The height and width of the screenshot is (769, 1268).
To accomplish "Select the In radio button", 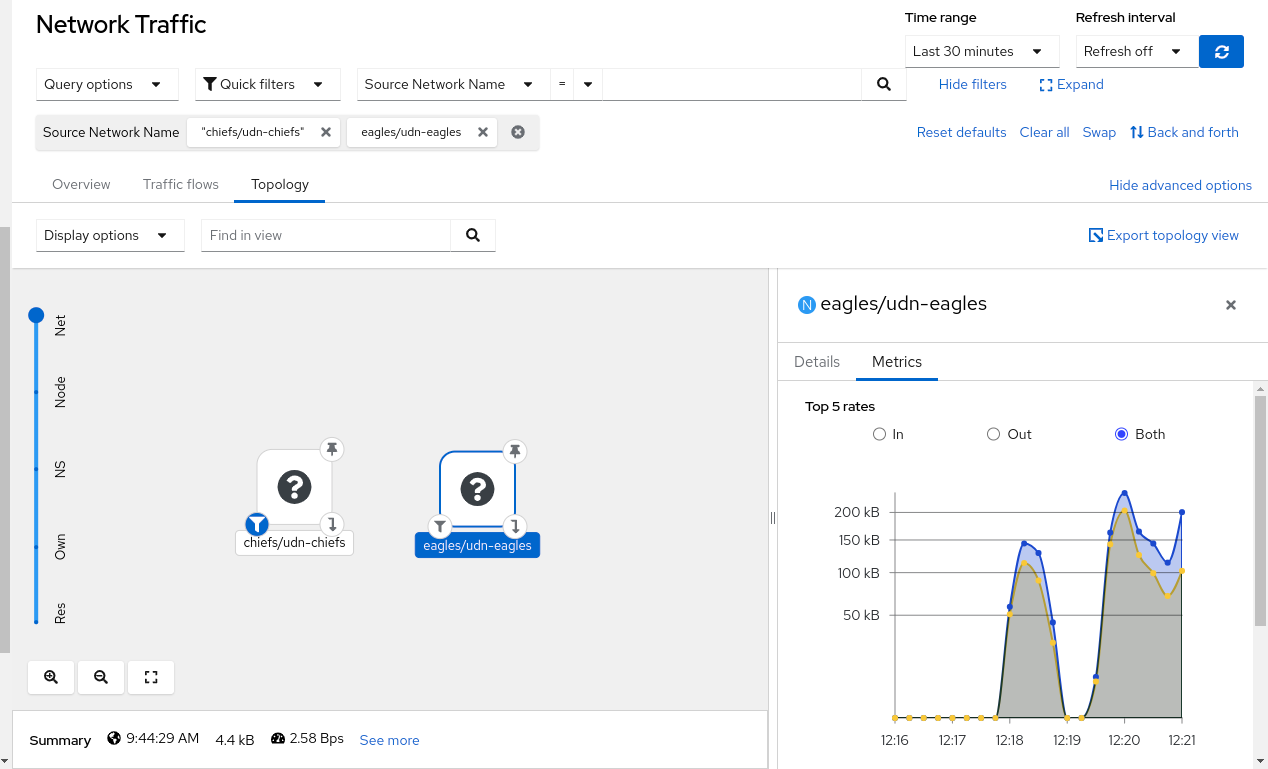I will pos(880,434).
